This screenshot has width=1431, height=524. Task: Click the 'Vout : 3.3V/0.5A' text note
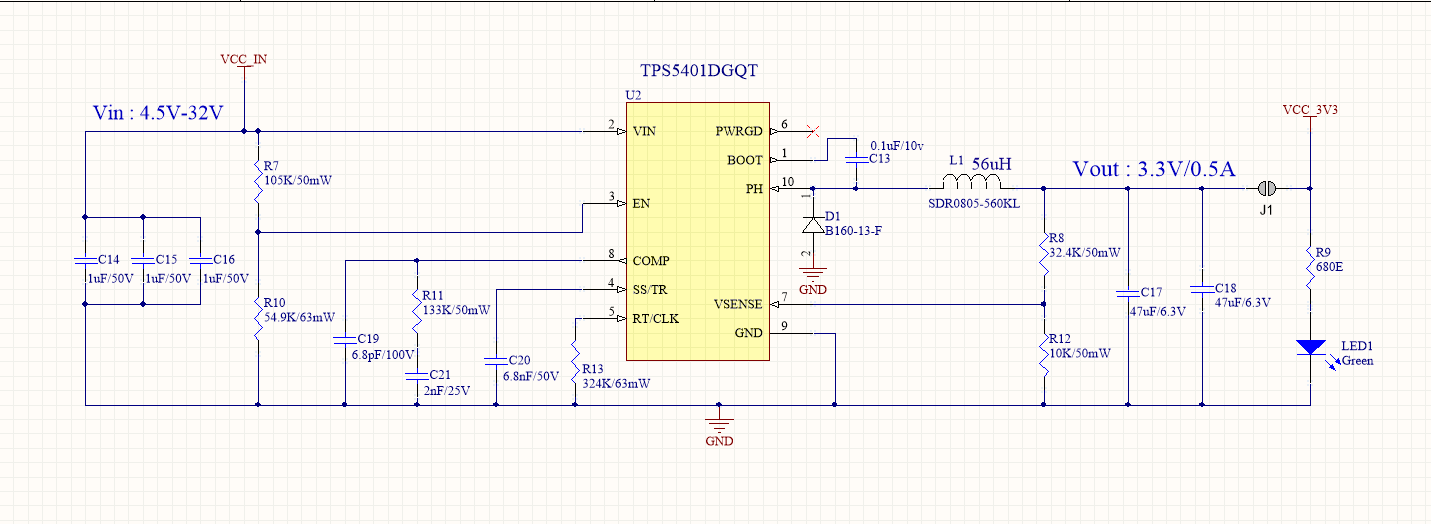(x=1153, y=169)
